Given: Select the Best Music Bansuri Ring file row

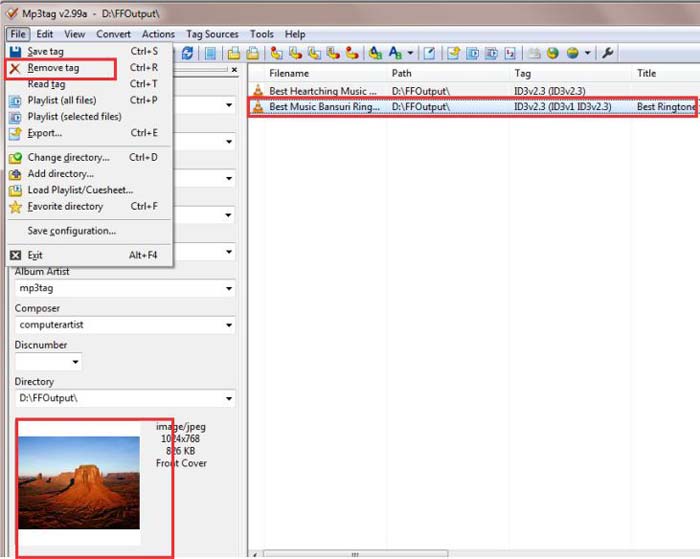Looking at the screenshot, I should [x=474, y=107].
